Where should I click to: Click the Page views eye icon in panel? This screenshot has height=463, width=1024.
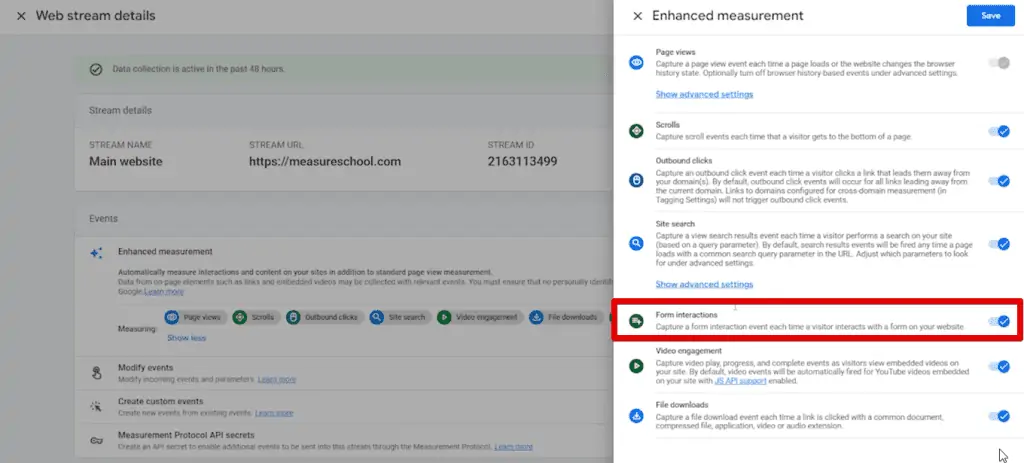click(636, 63)
